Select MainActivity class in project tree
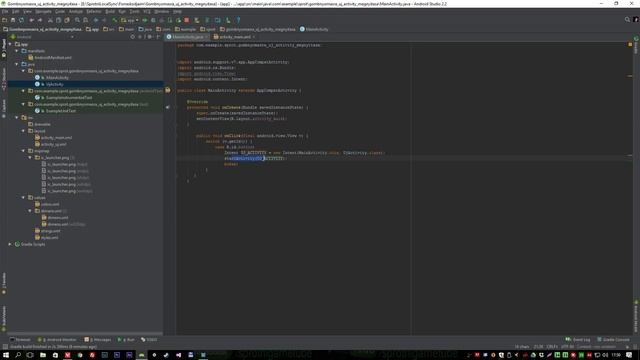640x360 pixels. (x=52, y=78)
